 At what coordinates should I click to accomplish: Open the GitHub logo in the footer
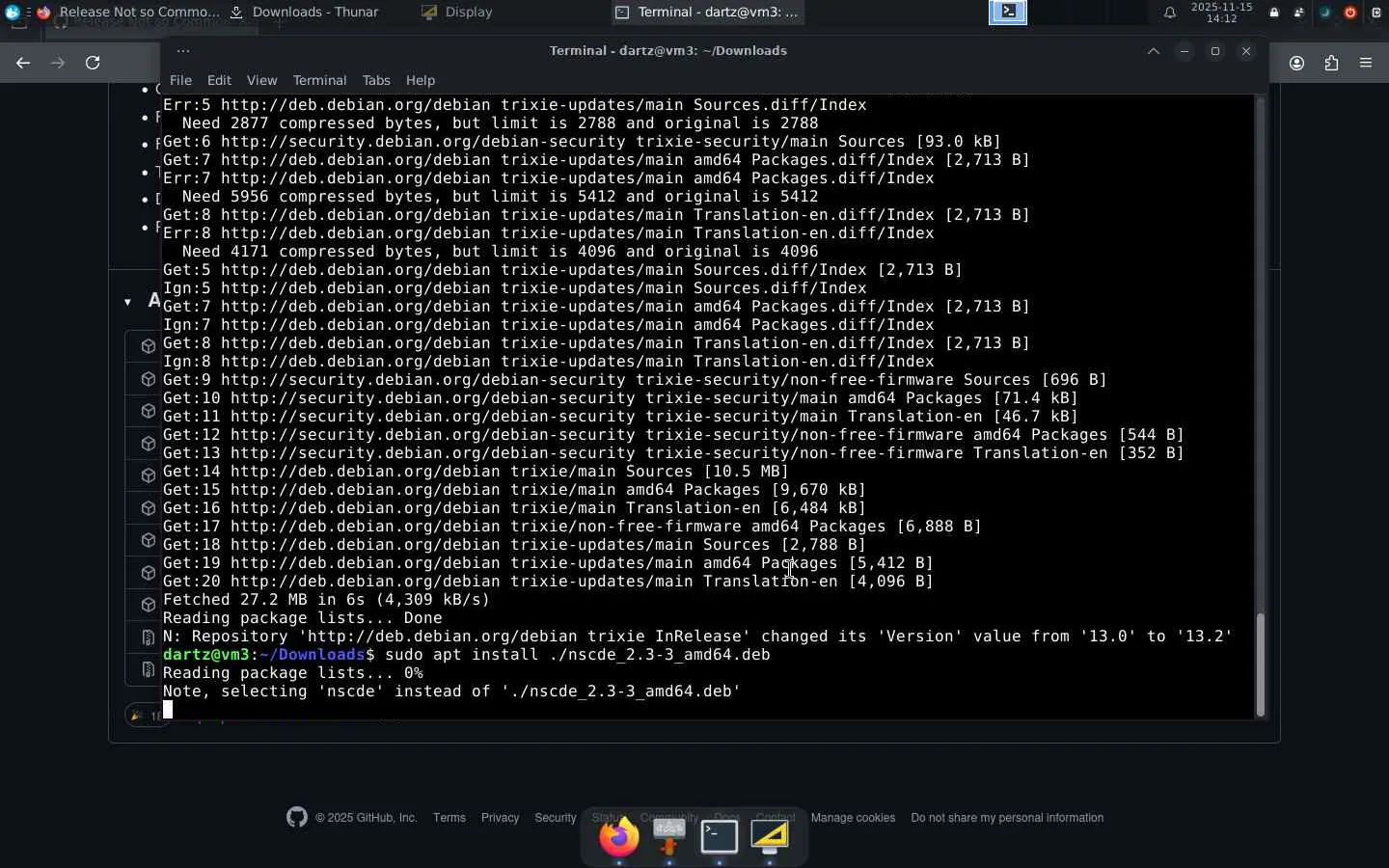(297, 817)
